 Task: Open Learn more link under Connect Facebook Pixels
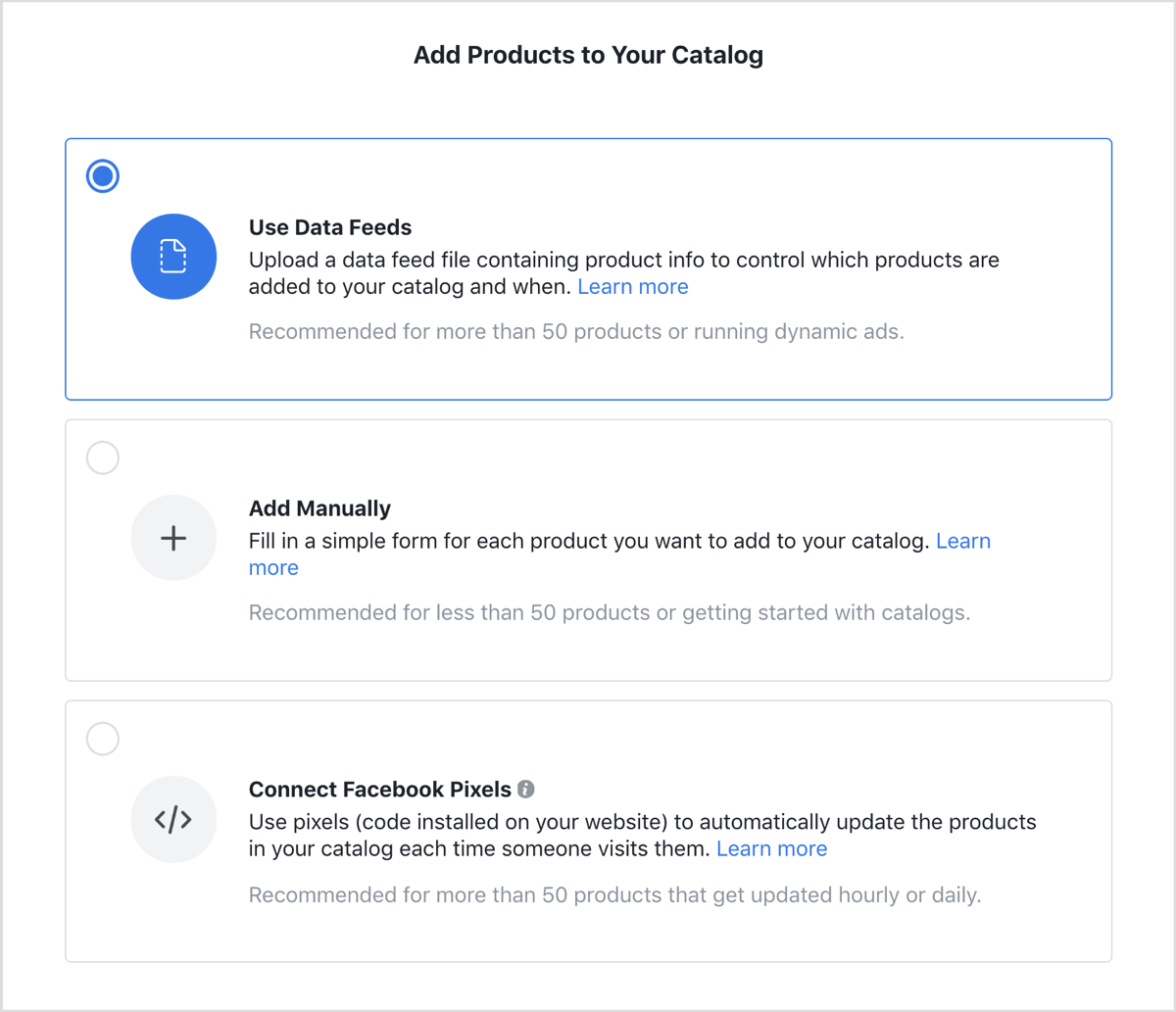point(772,849)
